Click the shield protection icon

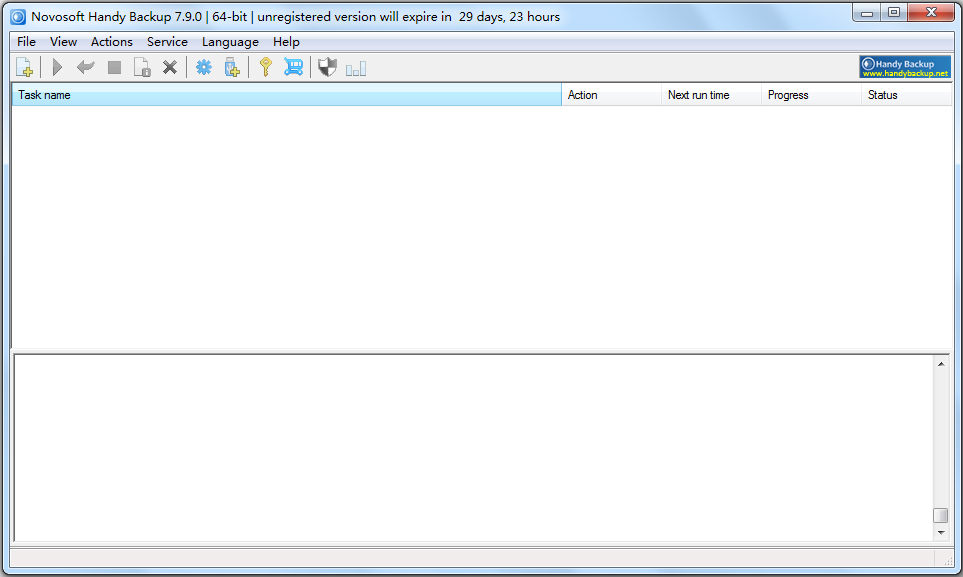click(326, 66)
